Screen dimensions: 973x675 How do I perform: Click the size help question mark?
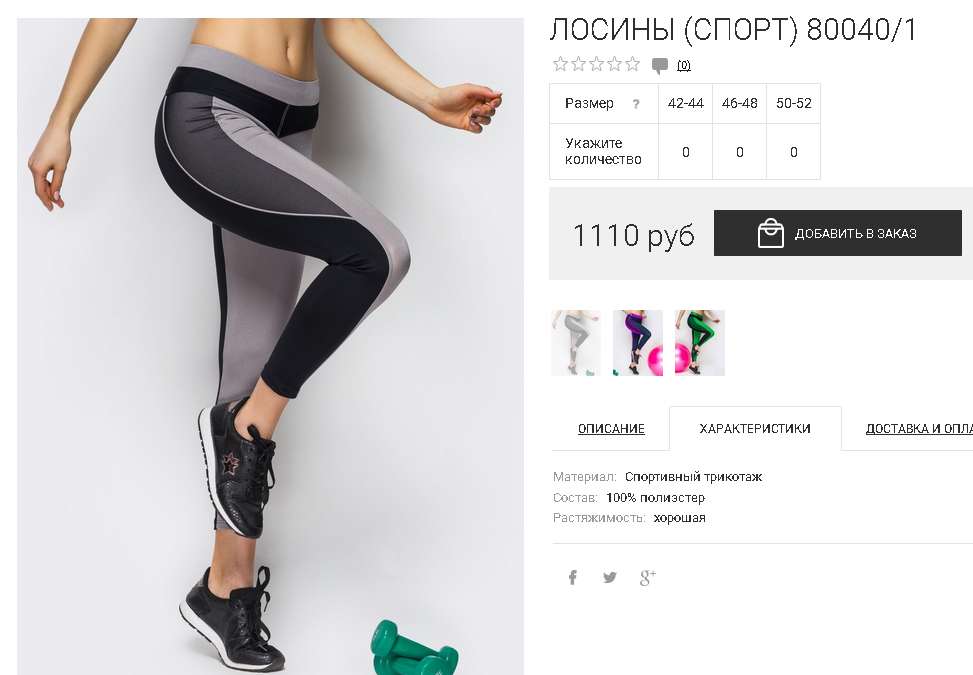635,104
